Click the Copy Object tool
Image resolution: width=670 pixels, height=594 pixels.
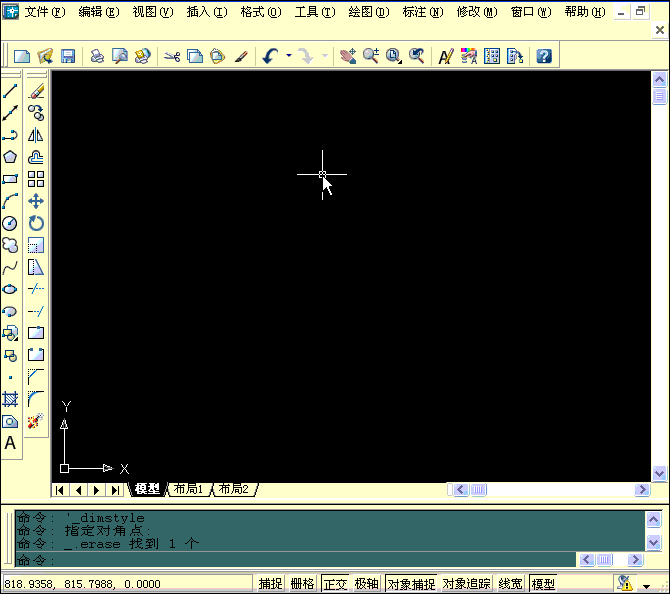pyautogui.click(x=36, y=113)
